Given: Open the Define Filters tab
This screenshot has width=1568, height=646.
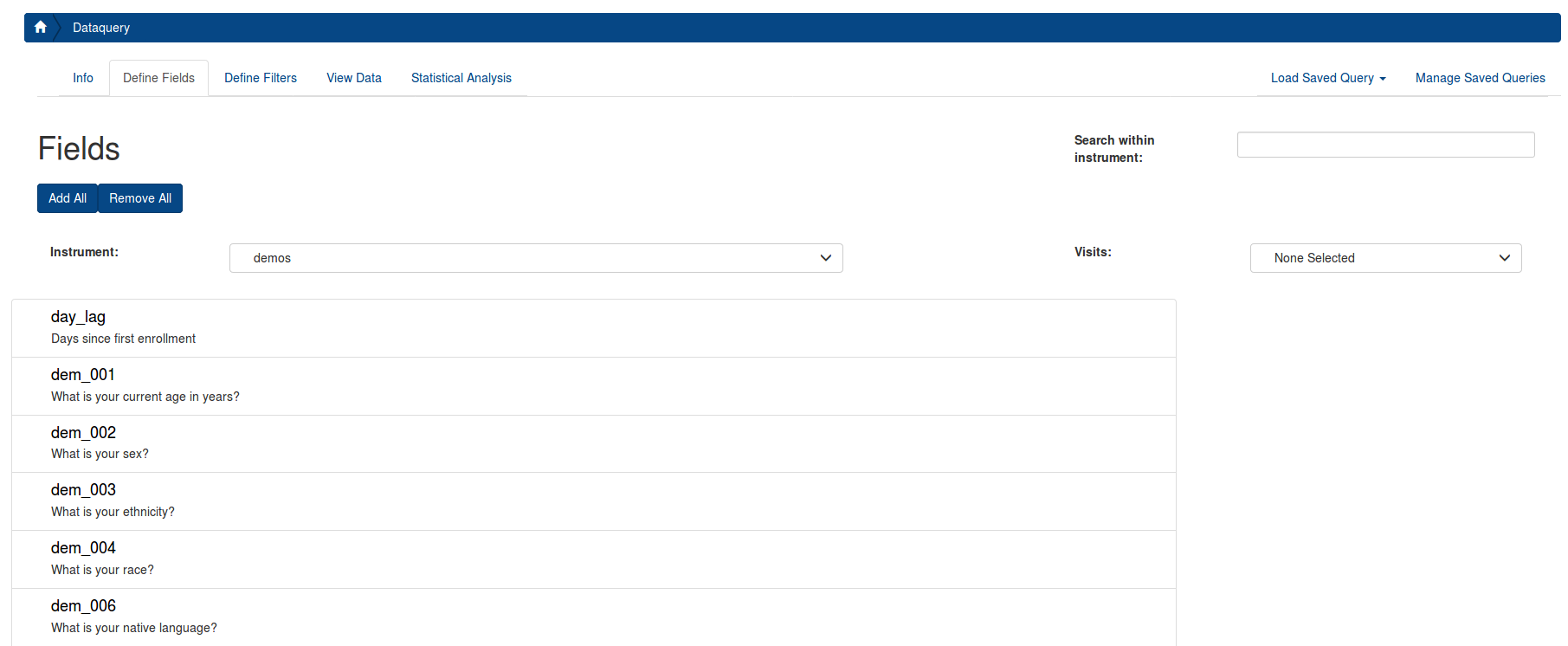Looking at the screenshot, I should tap(261, 78).
